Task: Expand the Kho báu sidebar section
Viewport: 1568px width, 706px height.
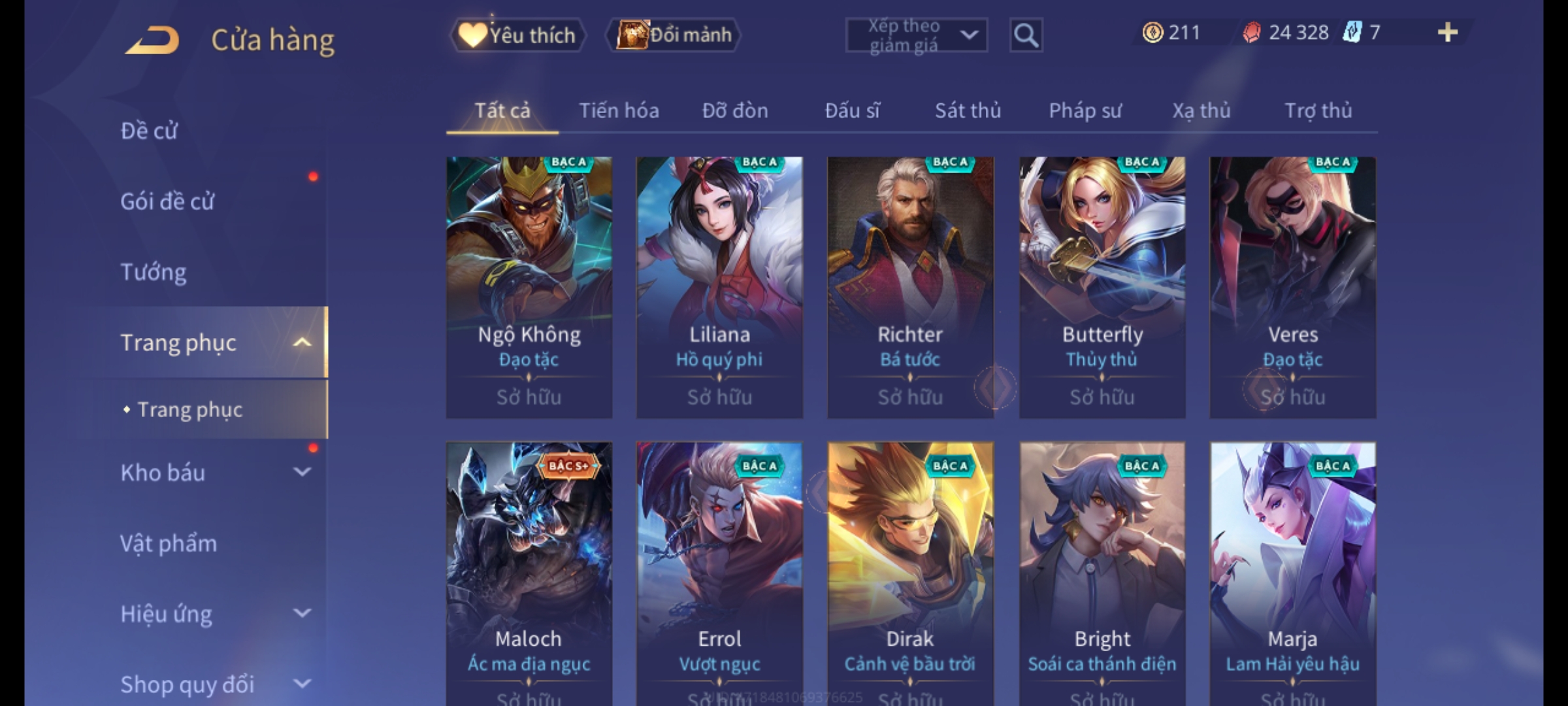Action: tap(302, 472)
